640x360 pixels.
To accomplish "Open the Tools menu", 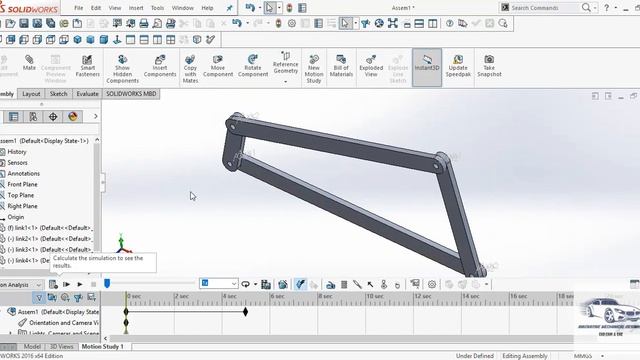I will click(x=158, y=8).
